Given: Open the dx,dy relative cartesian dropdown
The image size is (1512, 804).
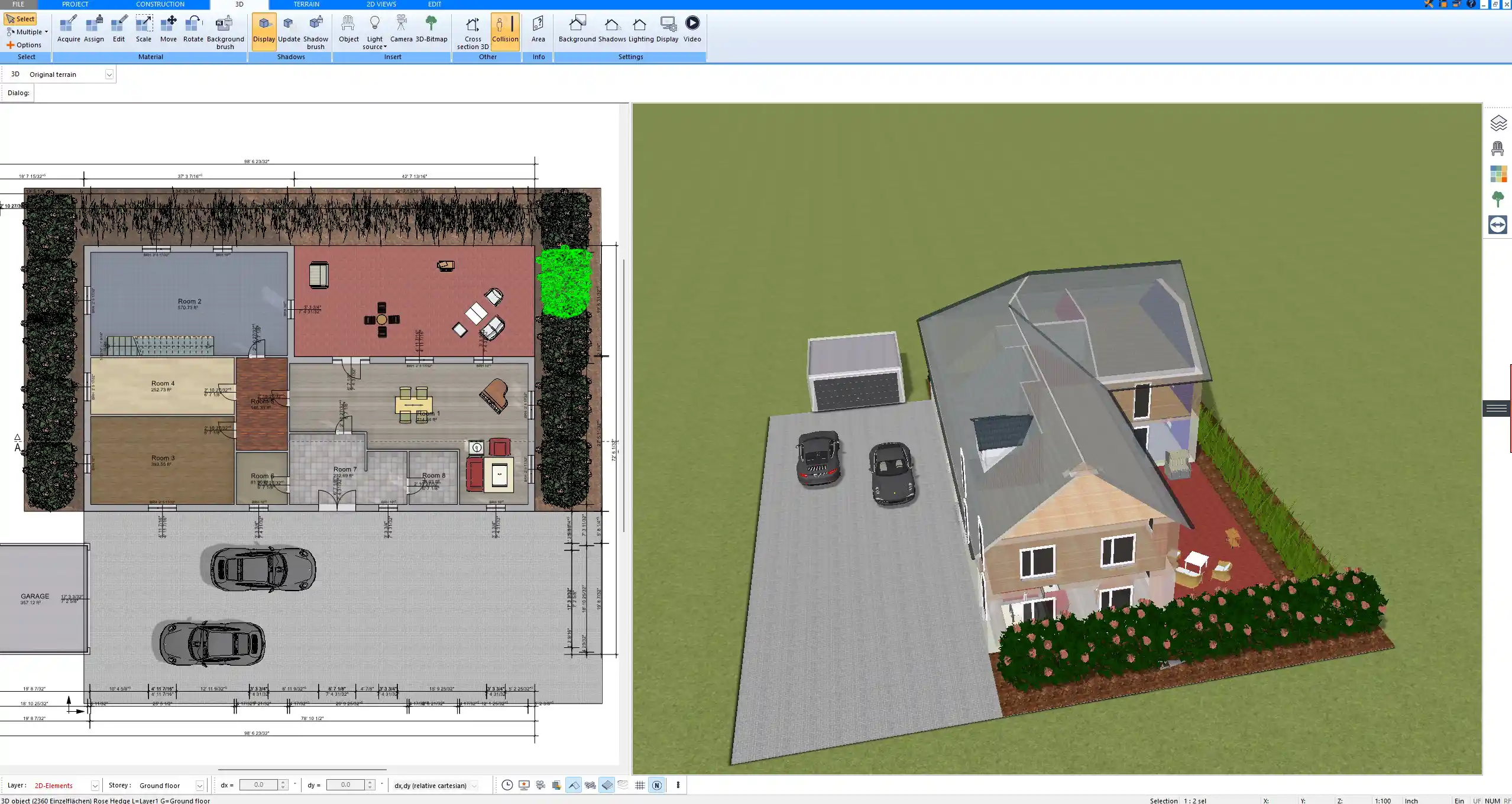Looking at the screenshot, I should pos(474,786).
